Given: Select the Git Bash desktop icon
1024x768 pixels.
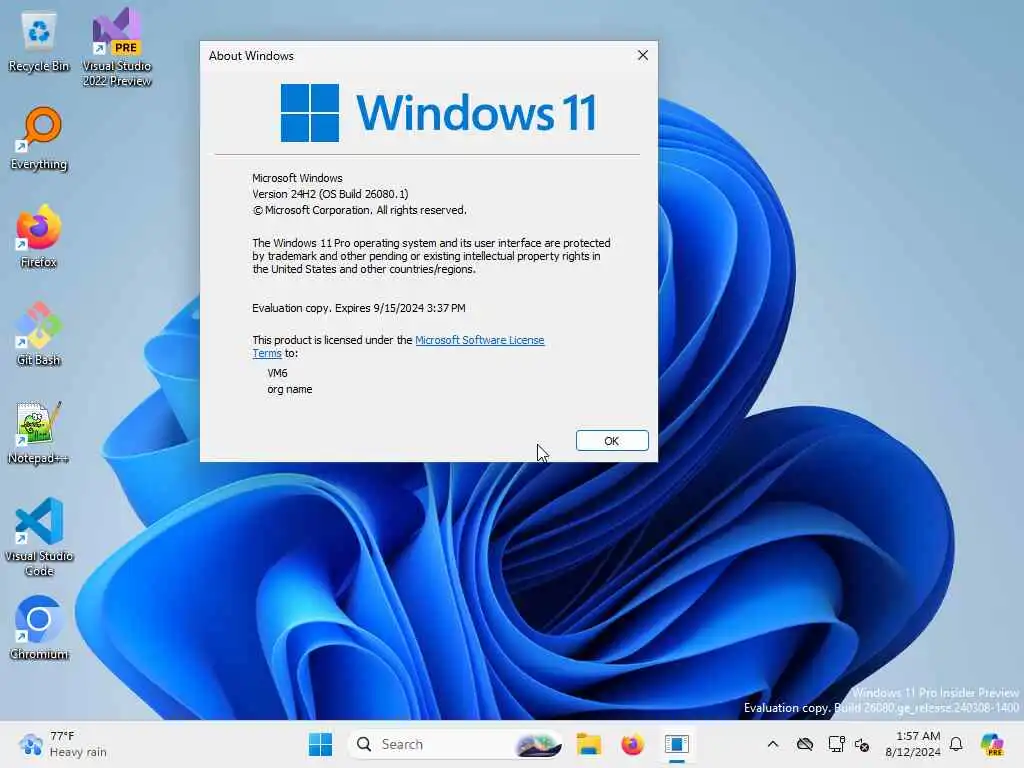Looking at the screenshot, I should point(39,334).
